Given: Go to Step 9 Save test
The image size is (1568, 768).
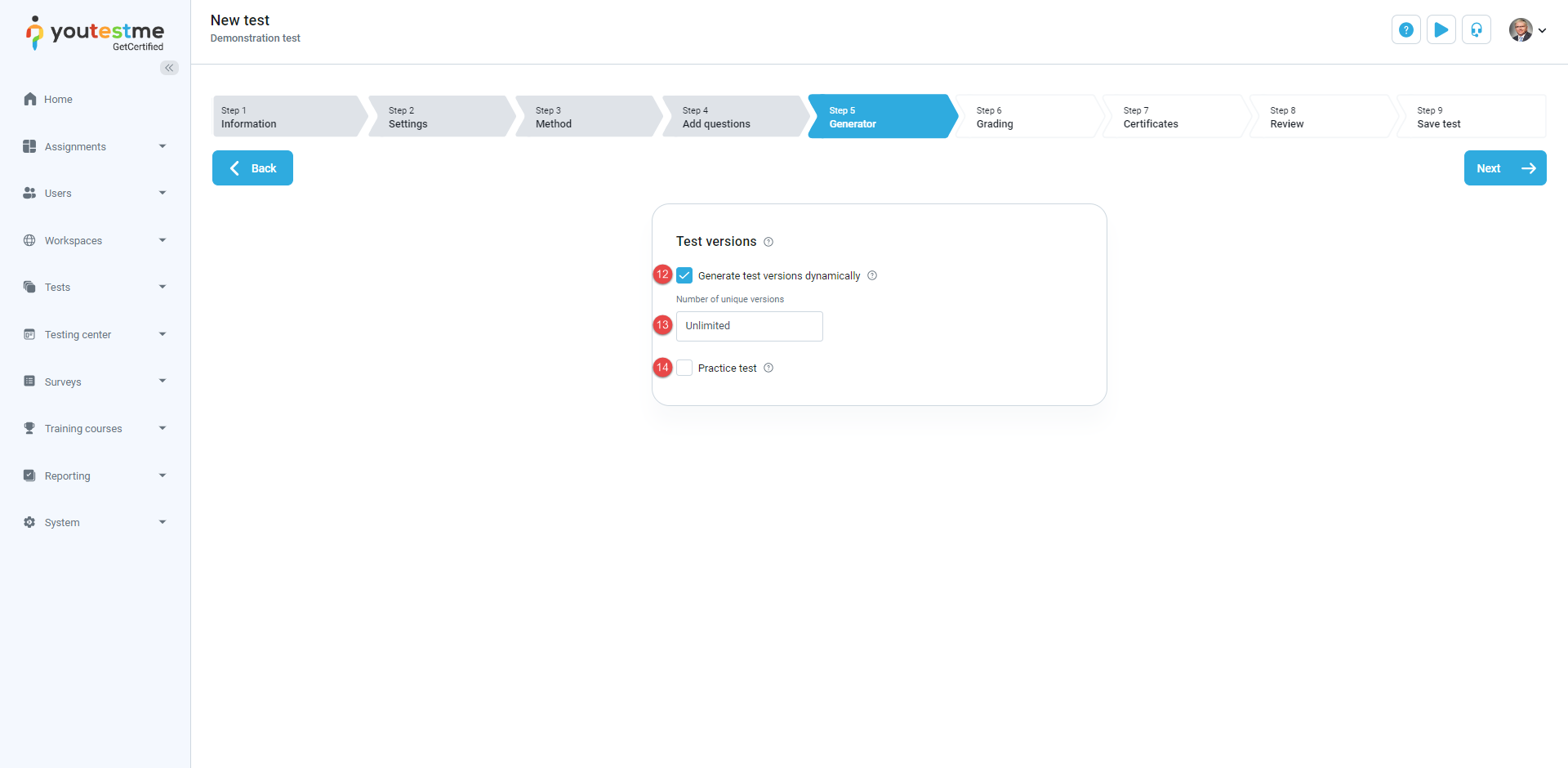Looking at the screenshot, I should pos(1471,116).
